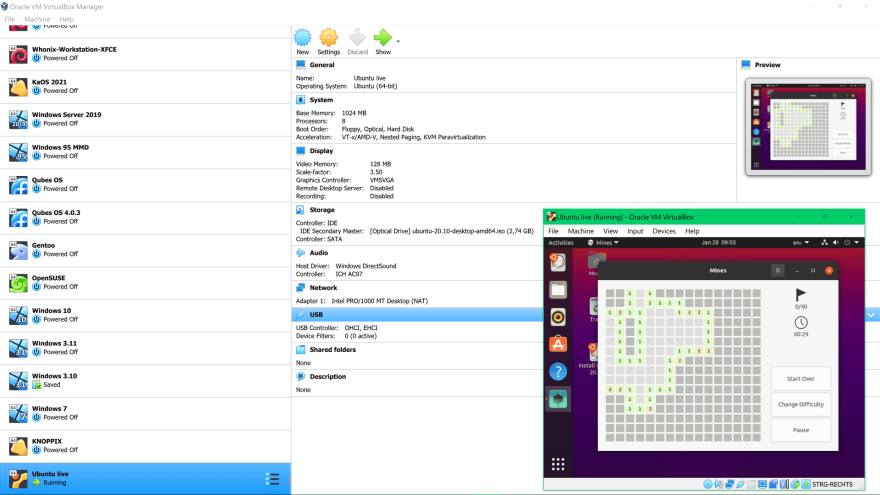The width and height of the screenshot is (880, 495).
Task: Click the Preview section header icon
Action: click(x=746, y=65)
